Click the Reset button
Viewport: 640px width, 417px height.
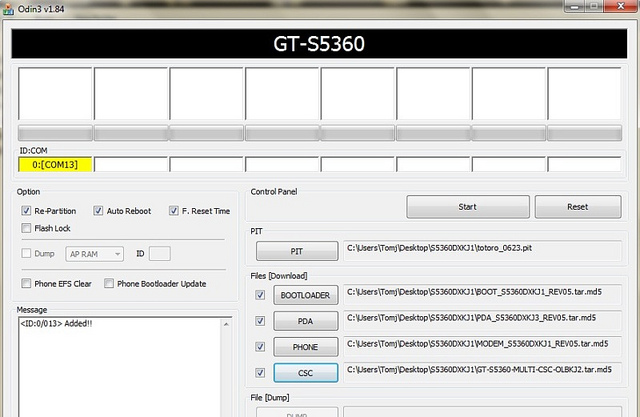click(x=578, y=207)
